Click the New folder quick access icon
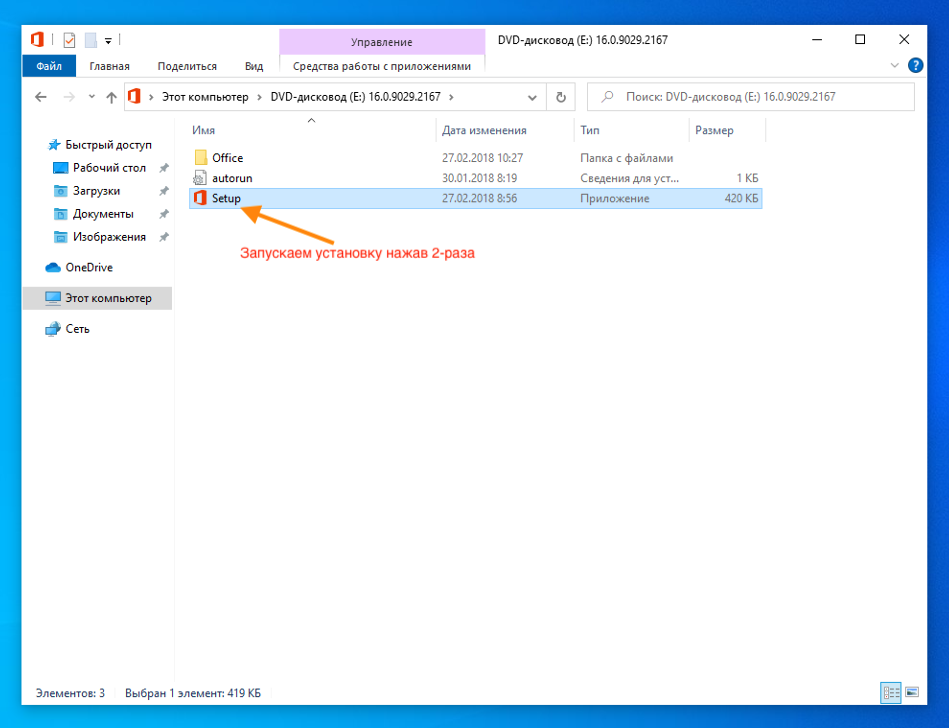The image size is (949, 728). [x=91, y=41]
